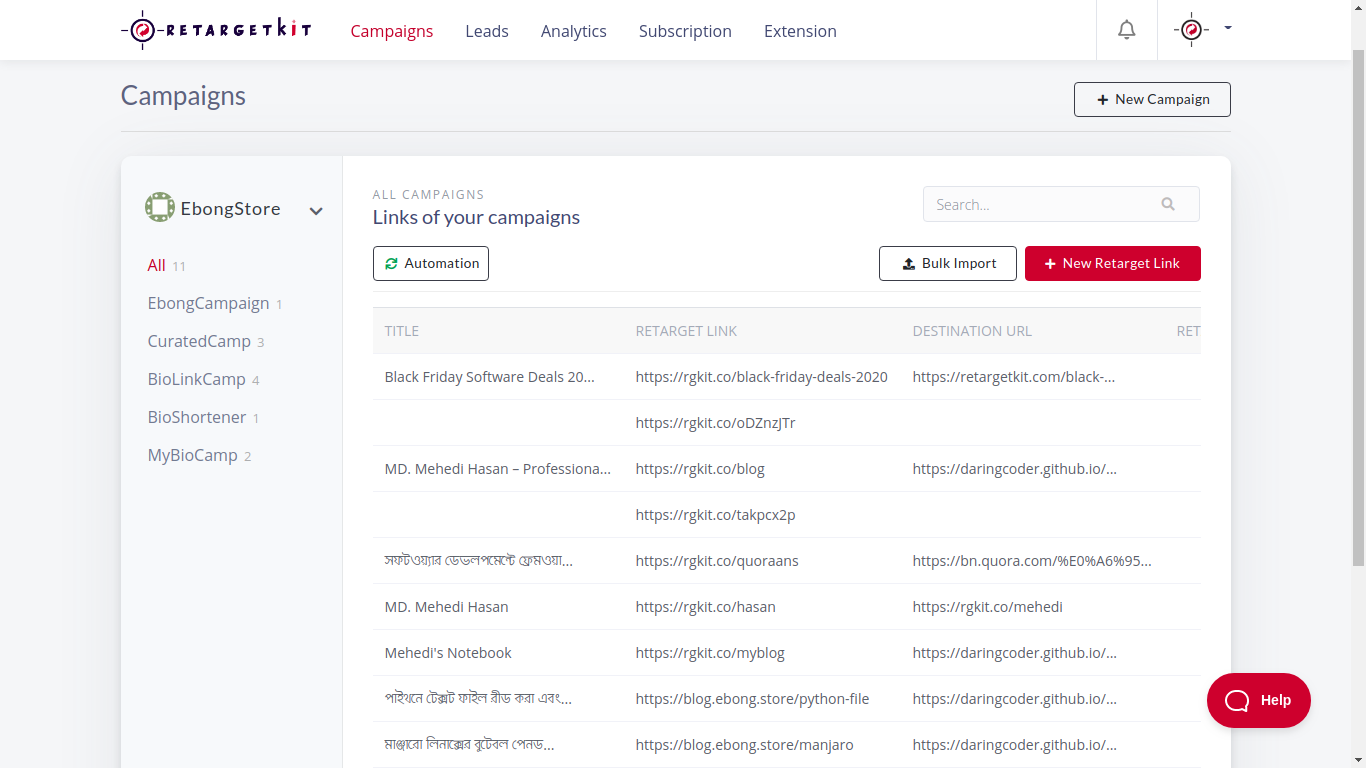1366x768 pixels.
Task: Open the bn.quora.com destination URL
Action: (1032, 561)
